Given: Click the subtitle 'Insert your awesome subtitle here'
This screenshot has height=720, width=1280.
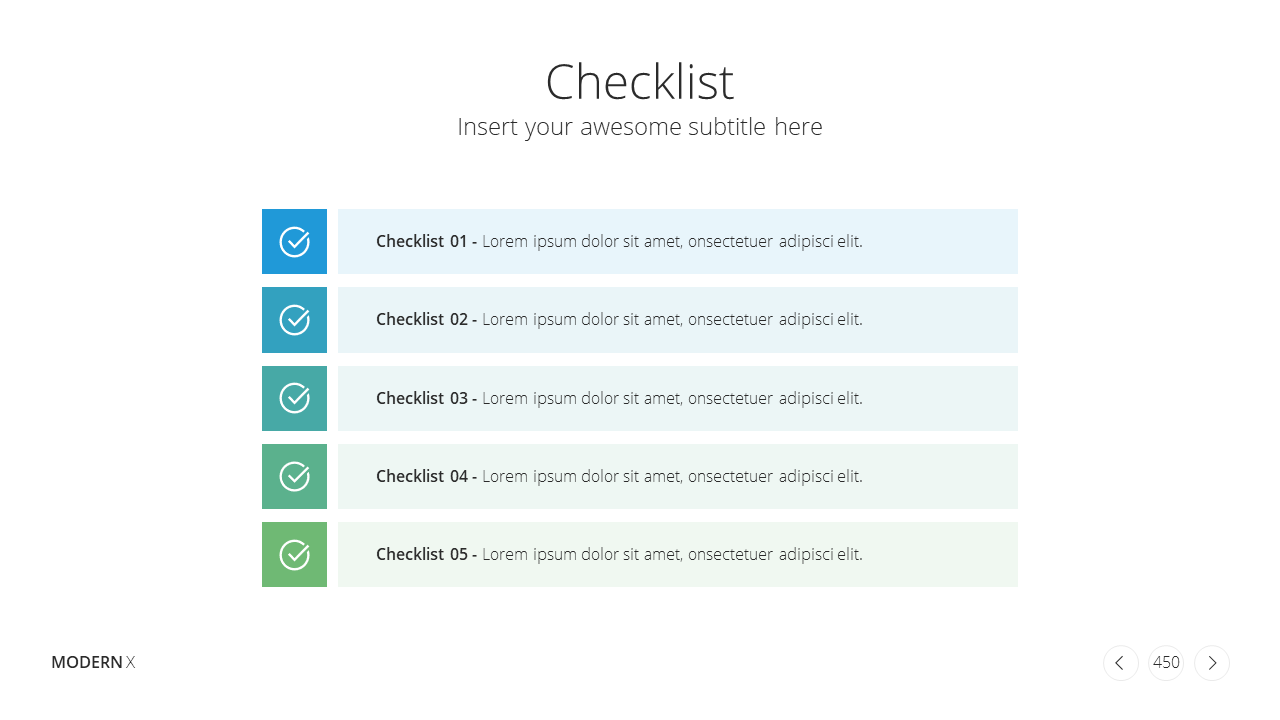Looking at the screenshot, I should coord(640,127).
